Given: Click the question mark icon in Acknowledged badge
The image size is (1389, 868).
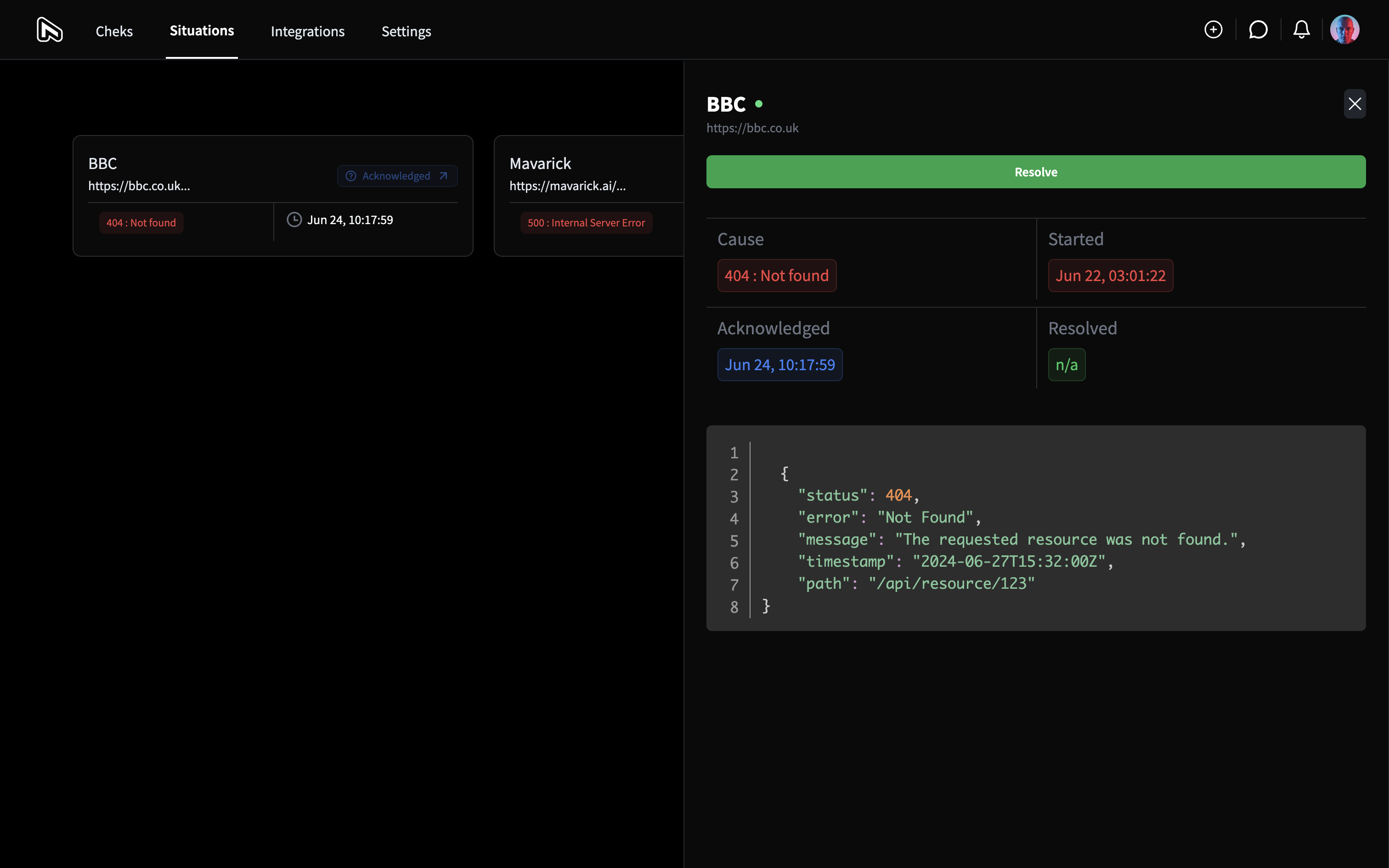Looking at the screenshot, I should pos(350,175).
